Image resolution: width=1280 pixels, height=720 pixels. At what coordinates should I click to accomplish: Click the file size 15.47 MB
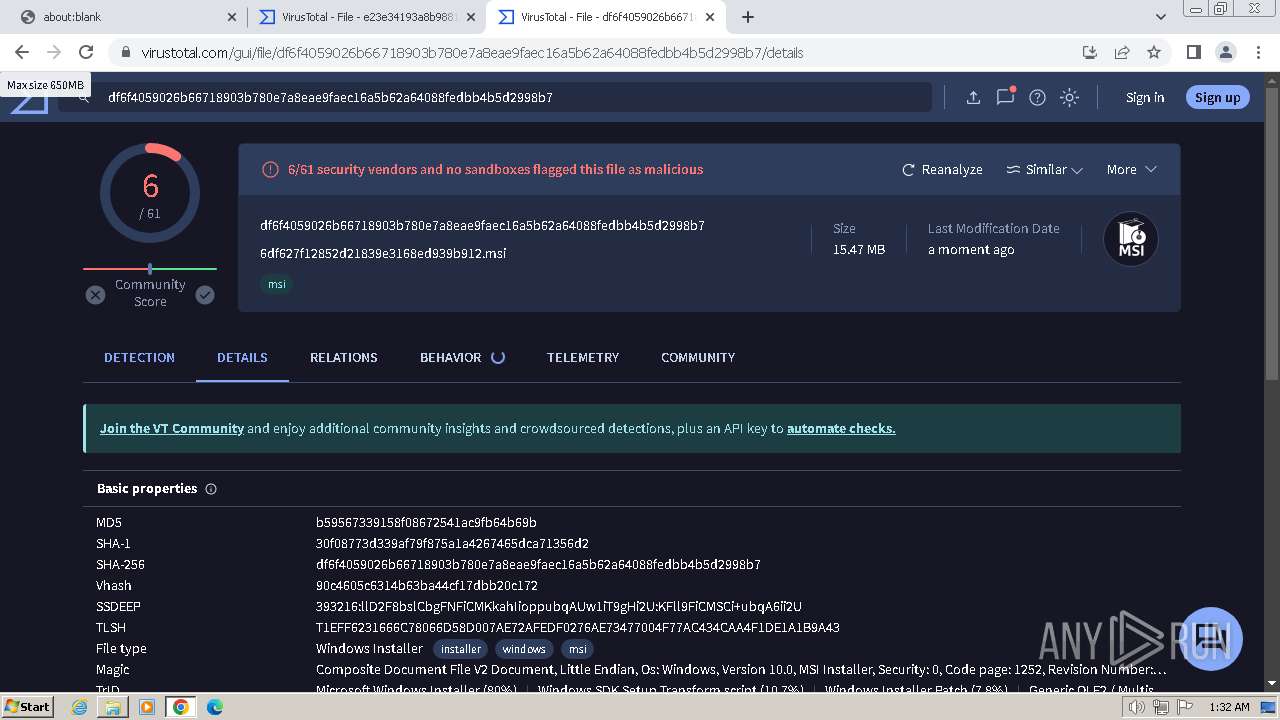(x=859, y=249)
